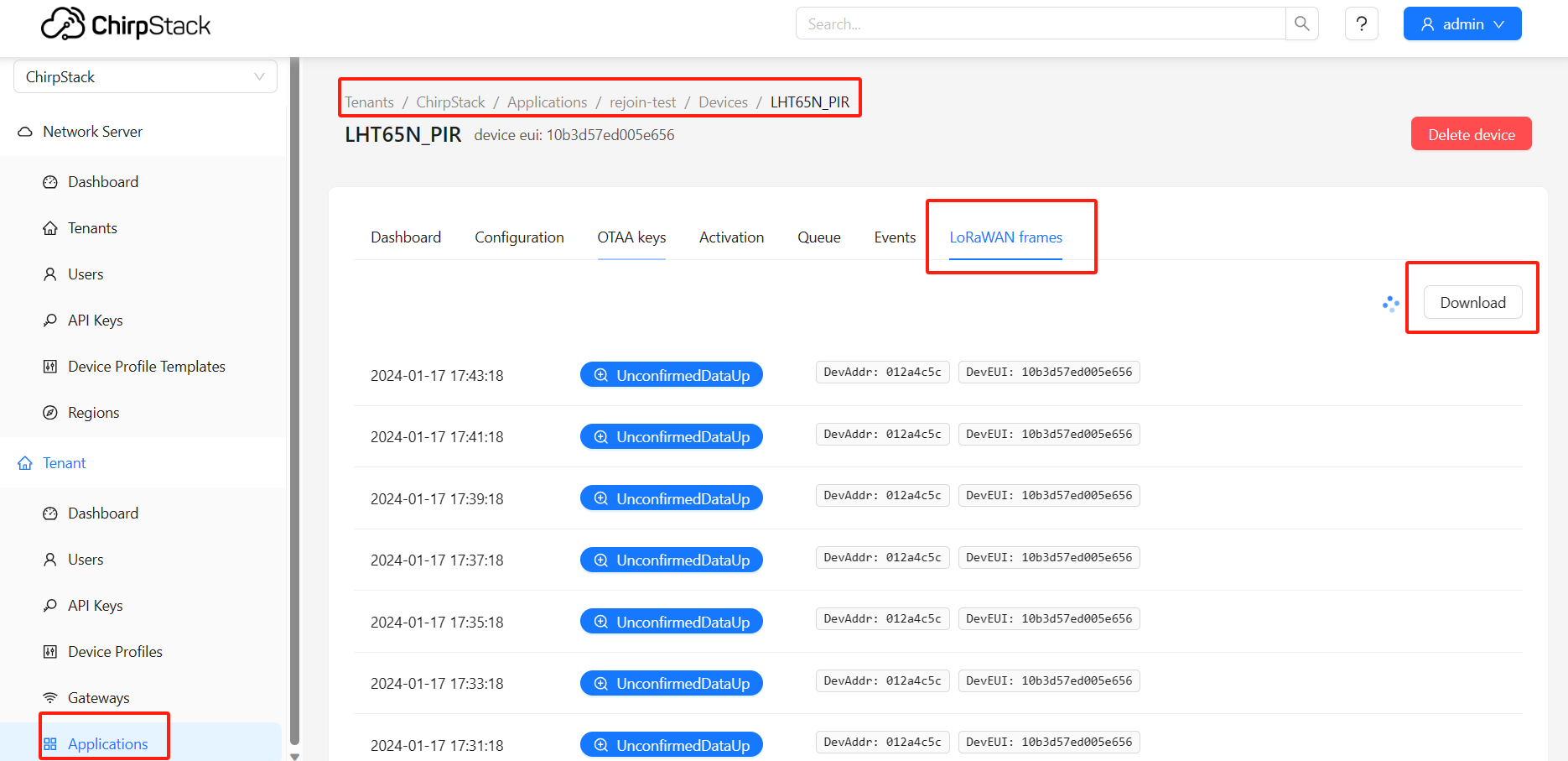This screenshot has height=761, width=1568.
Task: Click the Delete device button
Action: 1472,134
